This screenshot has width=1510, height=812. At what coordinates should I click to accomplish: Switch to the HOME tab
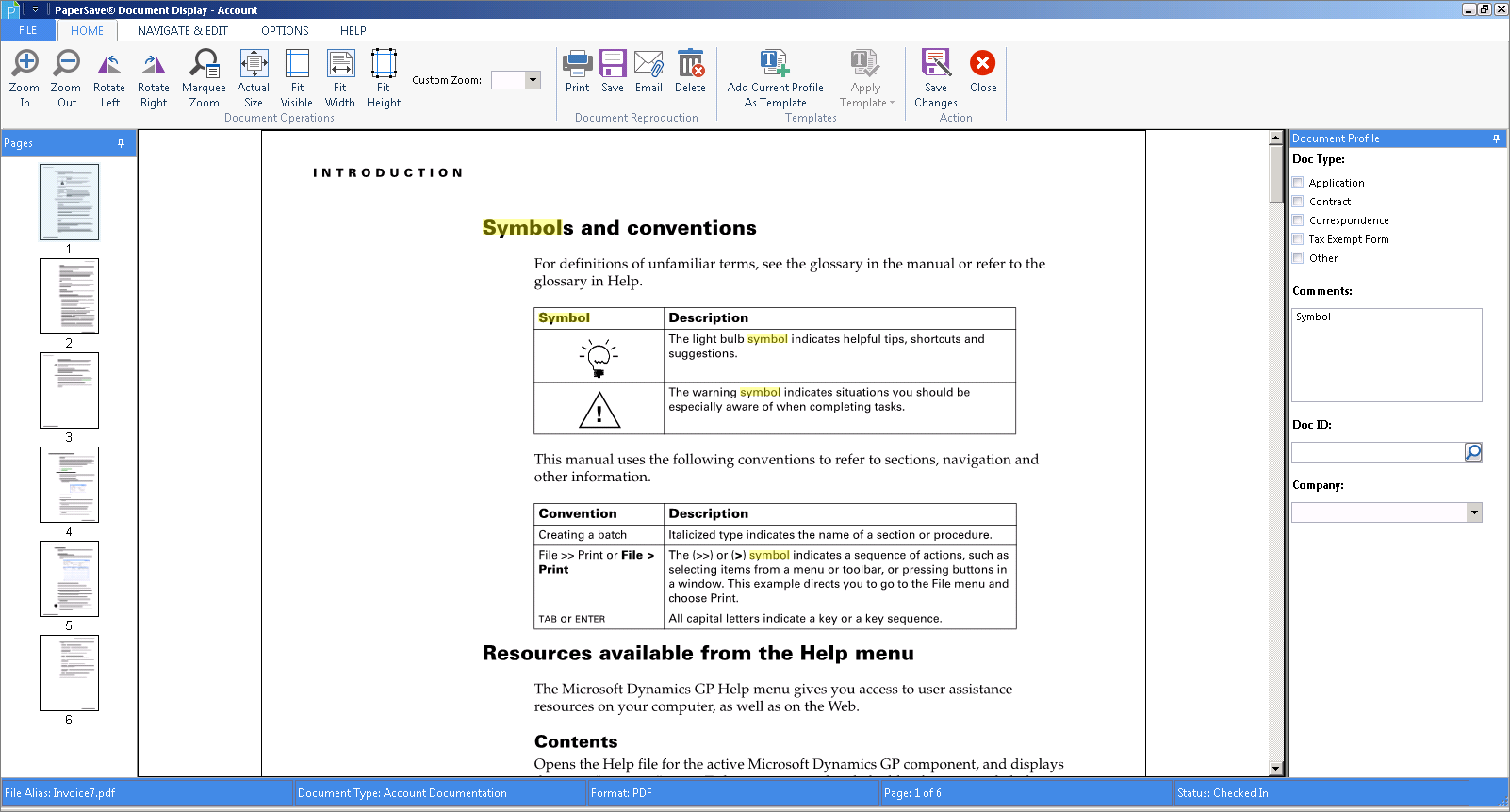(87, 30)
